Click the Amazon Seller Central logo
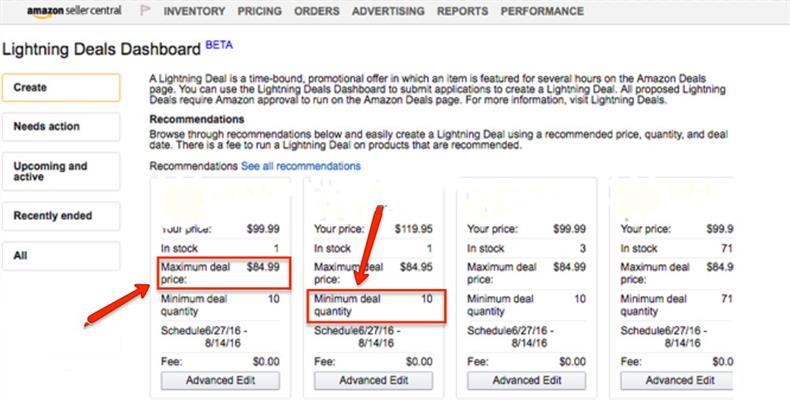 [x=74, y=11]
